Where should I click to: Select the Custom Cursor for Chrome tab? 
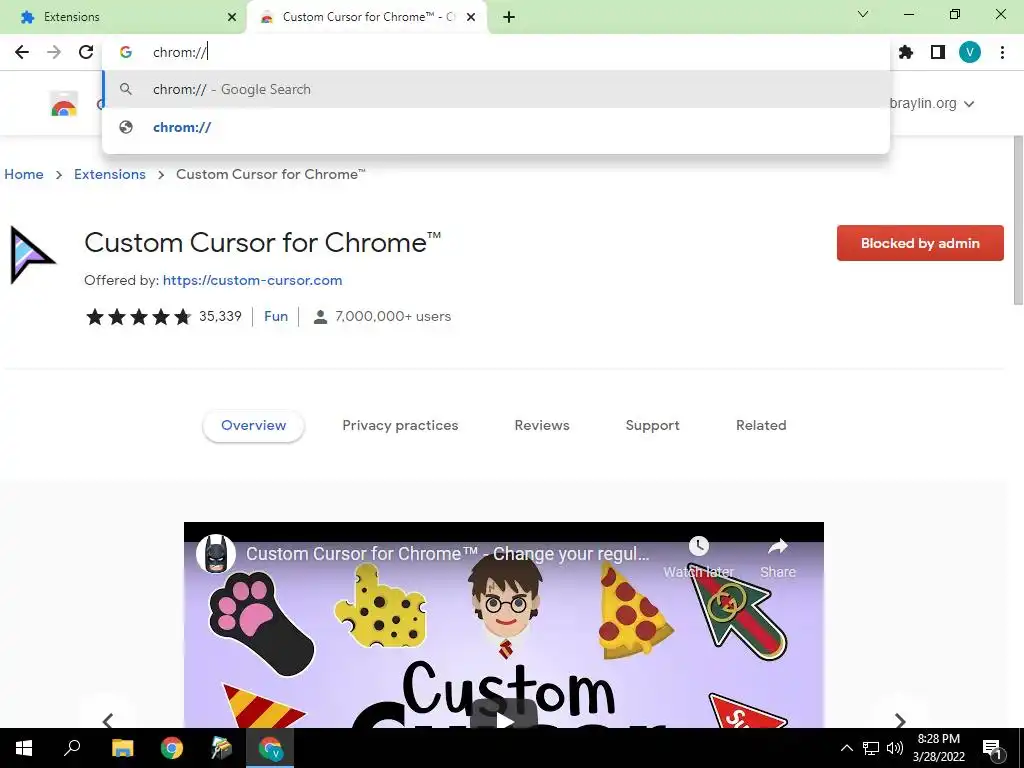tap(366, 17)
